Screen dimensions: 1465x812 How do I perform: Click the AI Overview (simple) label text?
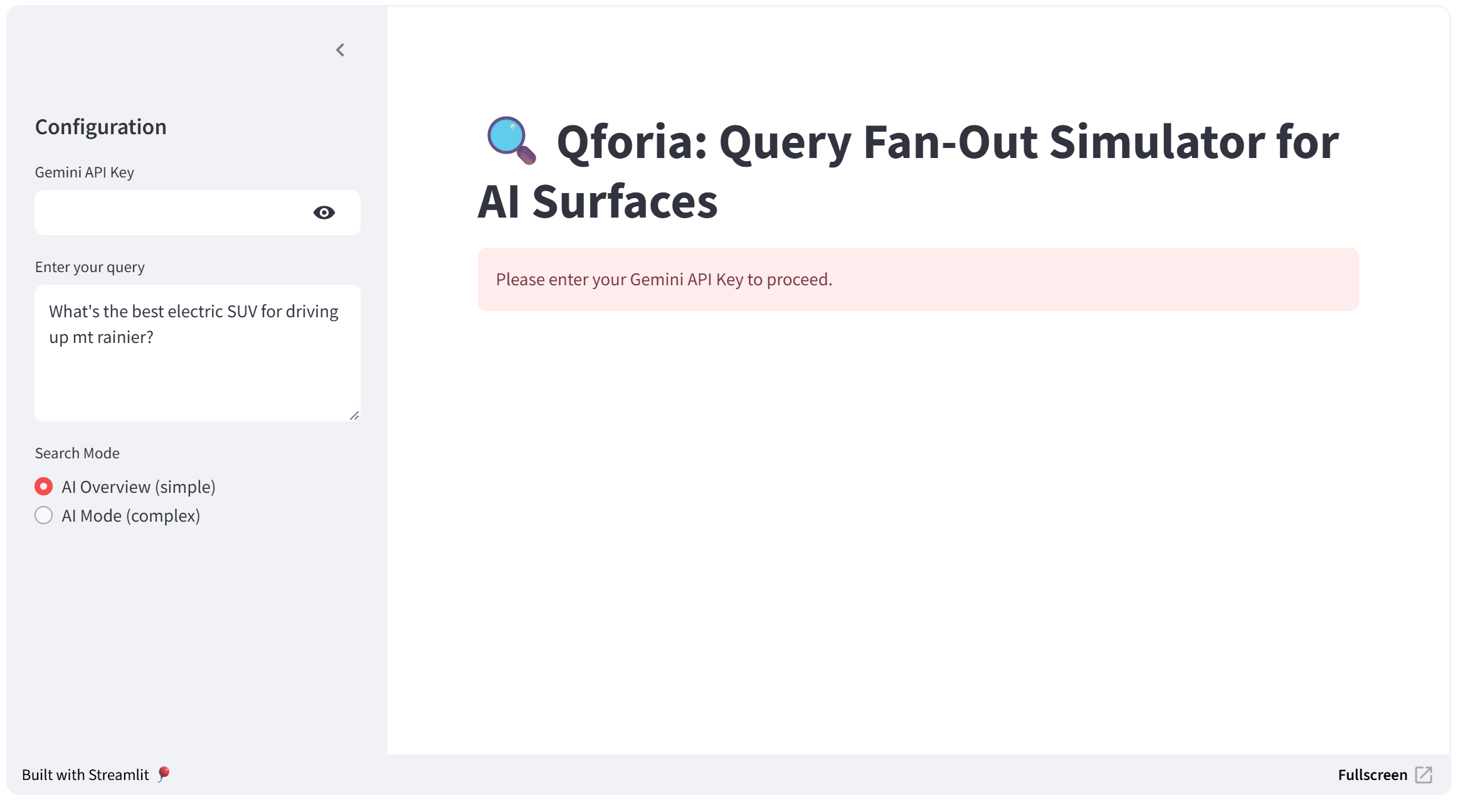(139, 487)
